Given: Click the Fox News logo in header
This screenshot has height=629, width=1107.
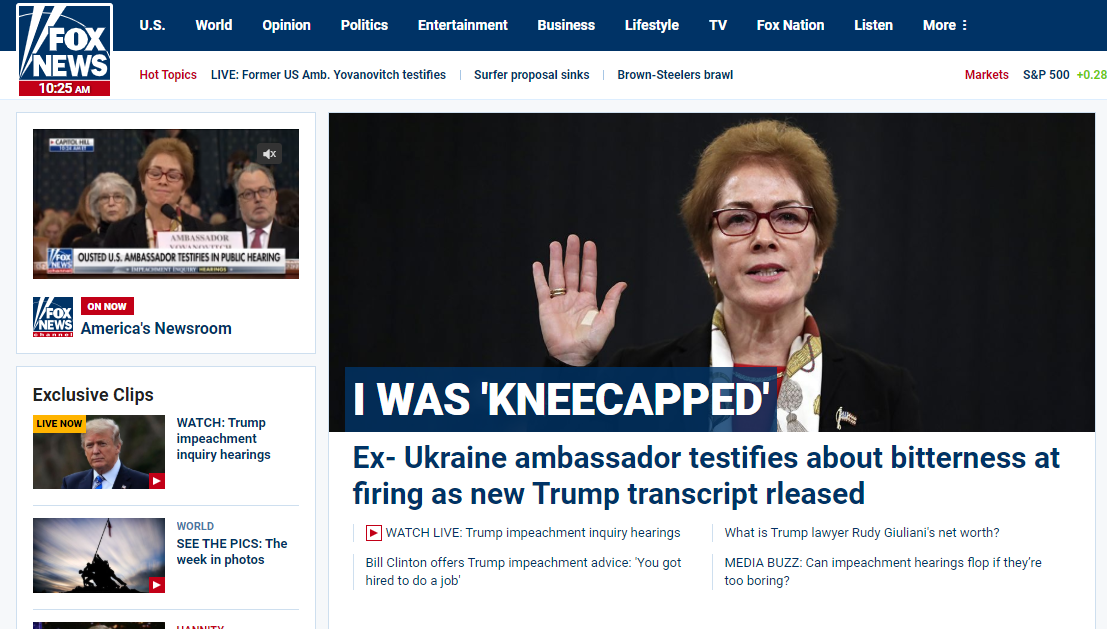Looking at the screenshot, I should coord(64,49).
